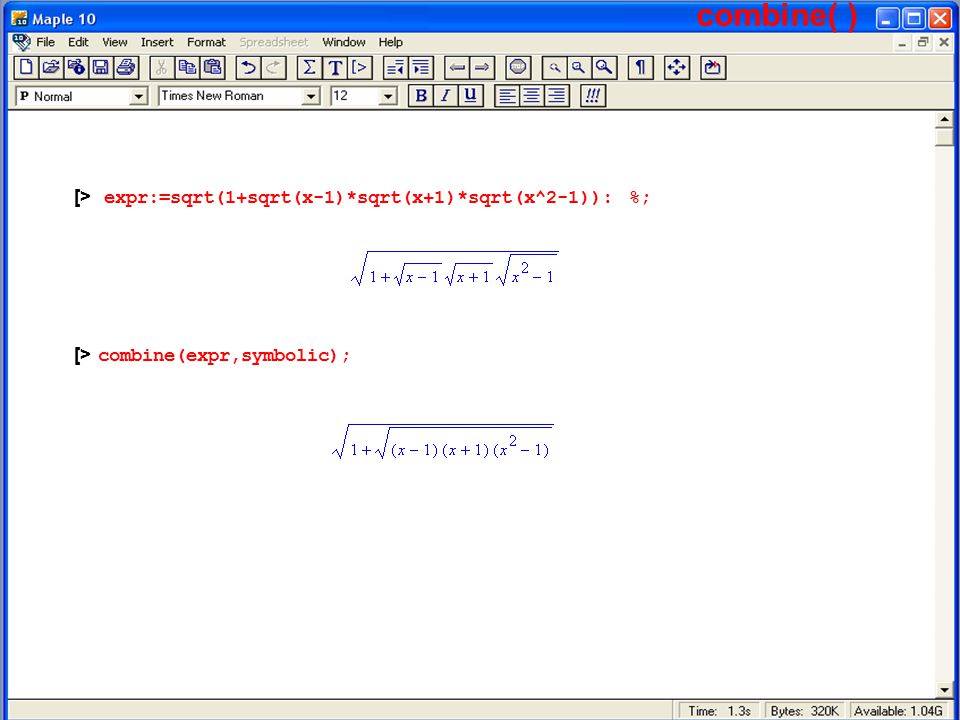Place cursor in combine(expr,symbolic); input line
960x720 pixels.
tap(224, 356)
